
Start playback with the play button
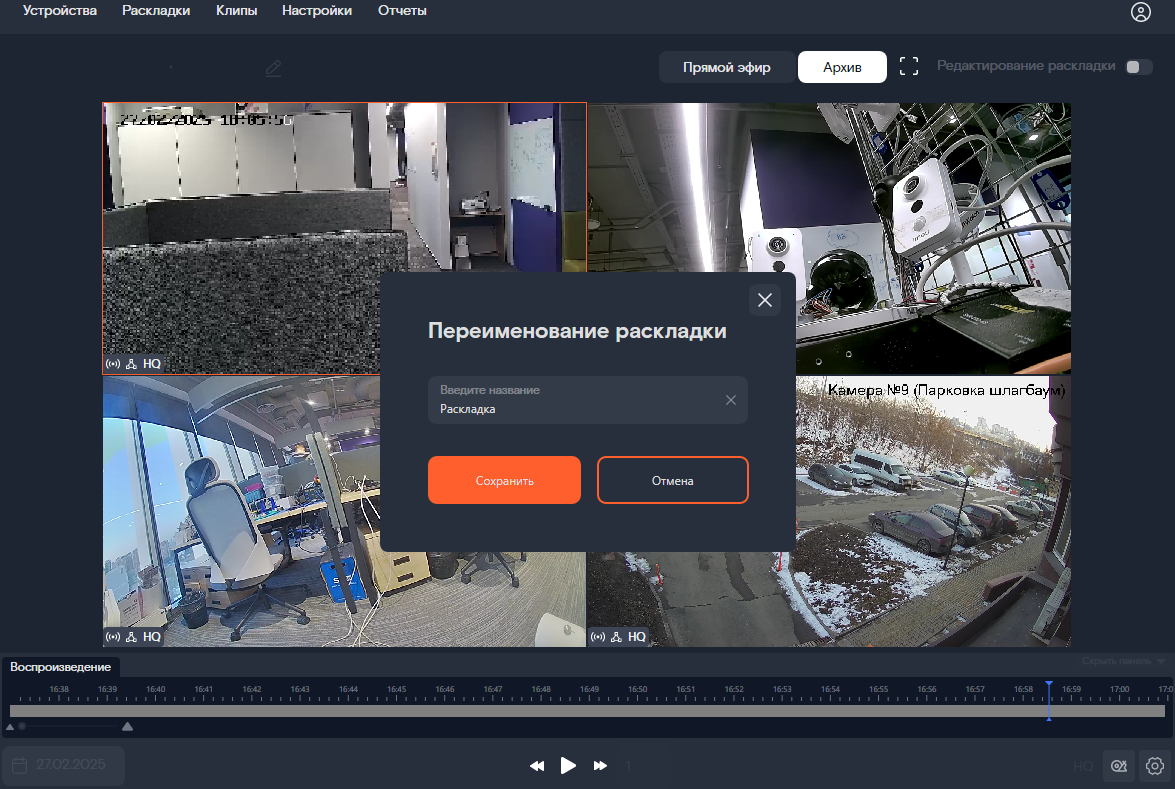click(568, 766)
